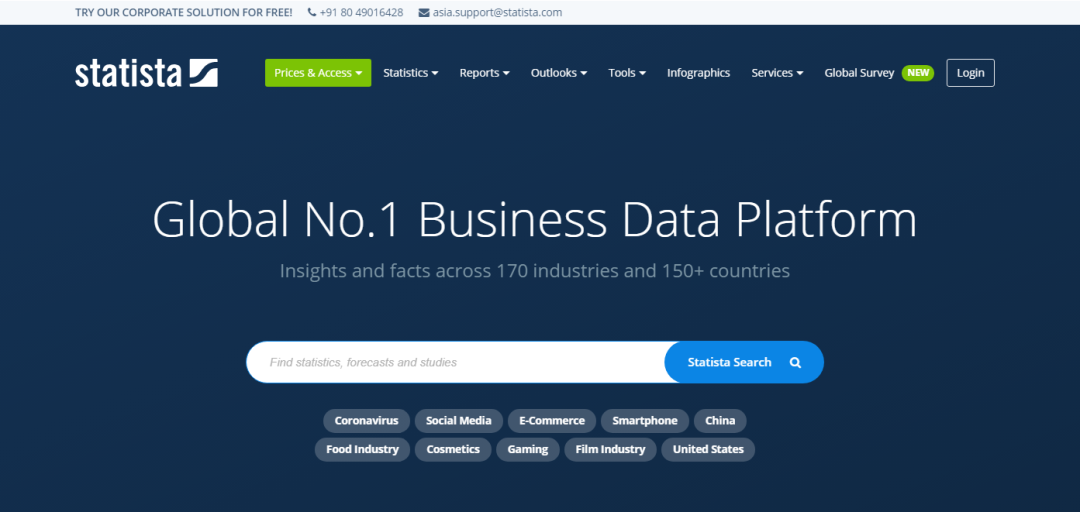Select the Film Industry topic tag
The image size is (1080, 512).
point(610,449)
